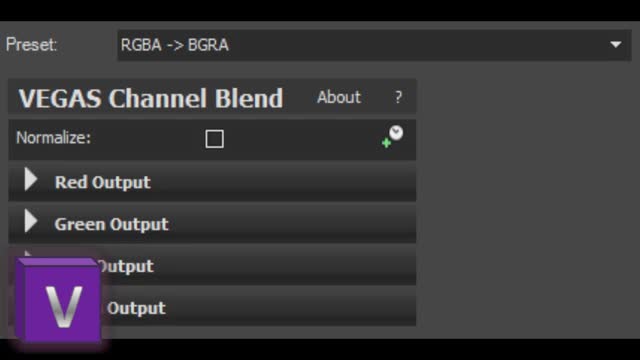Enable the Normalize checkbox
This screenshot has height=360, width=640.
(214, 139)
